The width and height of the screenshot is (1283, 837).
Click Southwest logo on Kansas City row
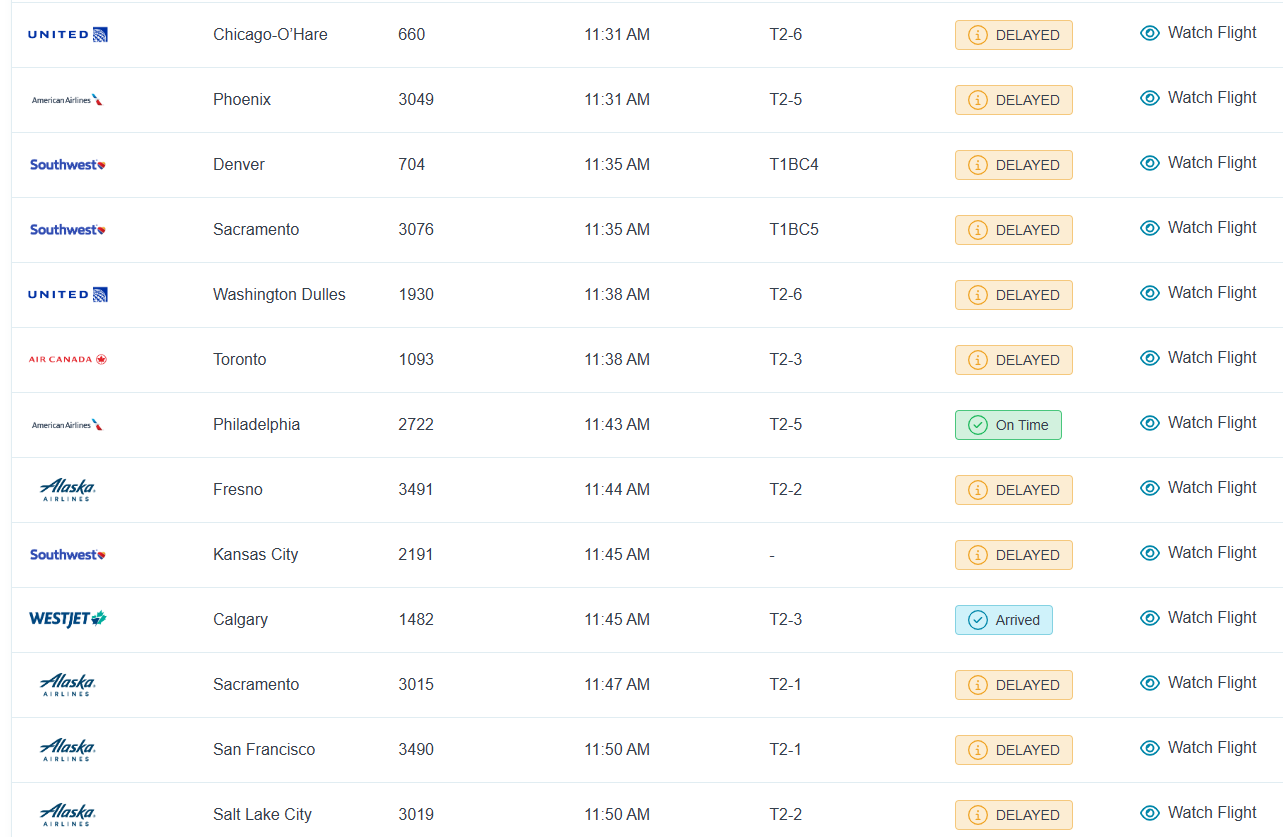click(68, 555)
